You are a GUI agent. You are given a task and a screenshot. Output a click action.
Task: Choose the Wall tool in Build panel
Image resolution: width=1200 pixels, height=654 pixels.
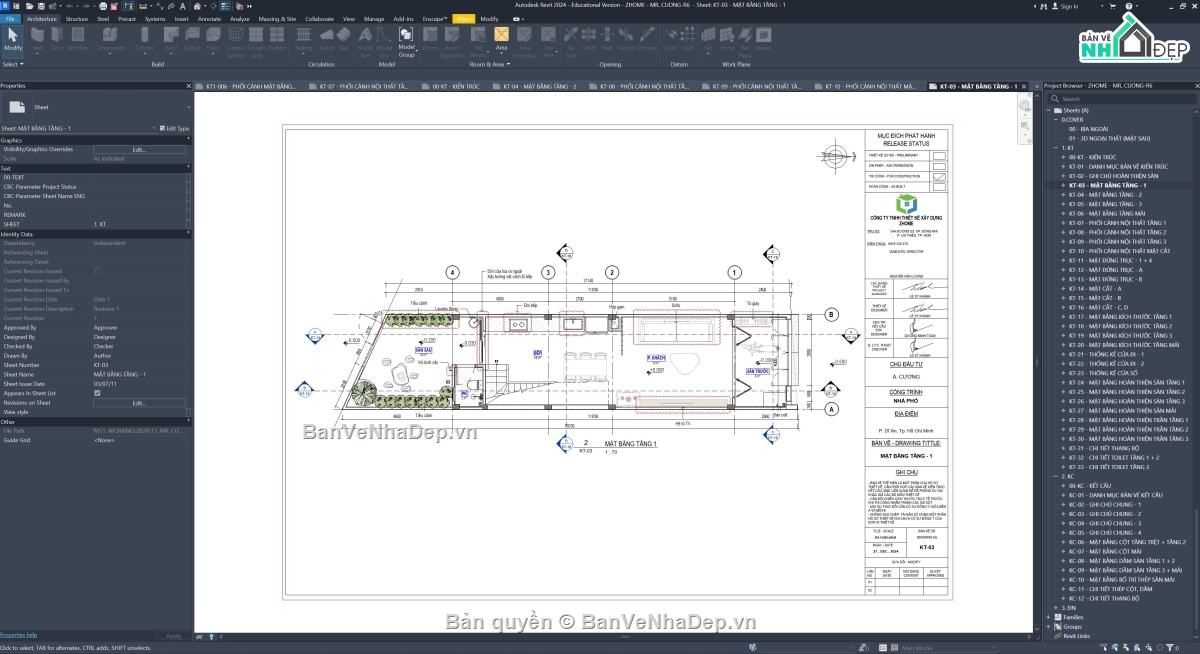[38, 39]
